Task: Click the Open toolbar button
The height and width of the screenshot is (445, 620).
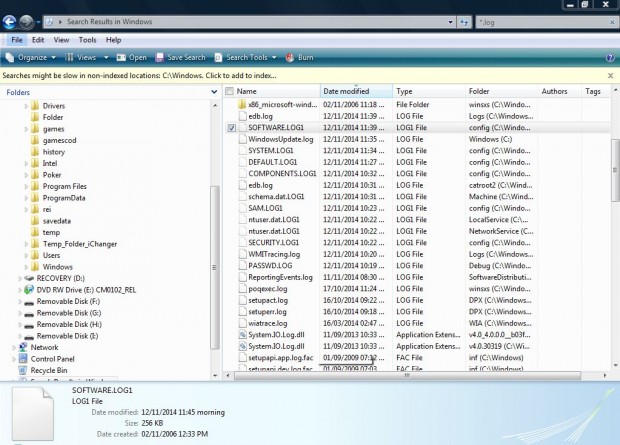Action: point(132,58)
